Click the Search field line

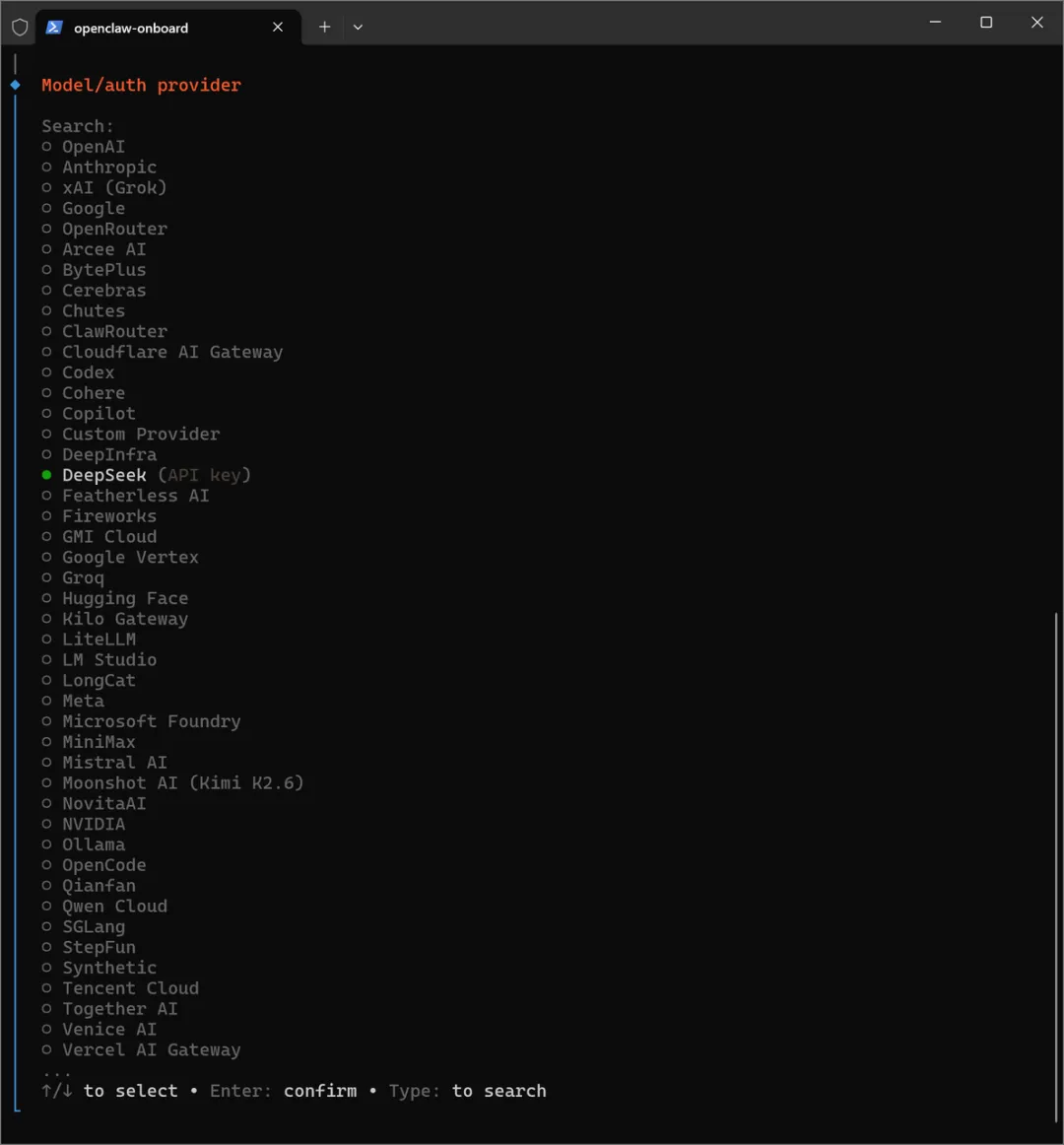78,125
